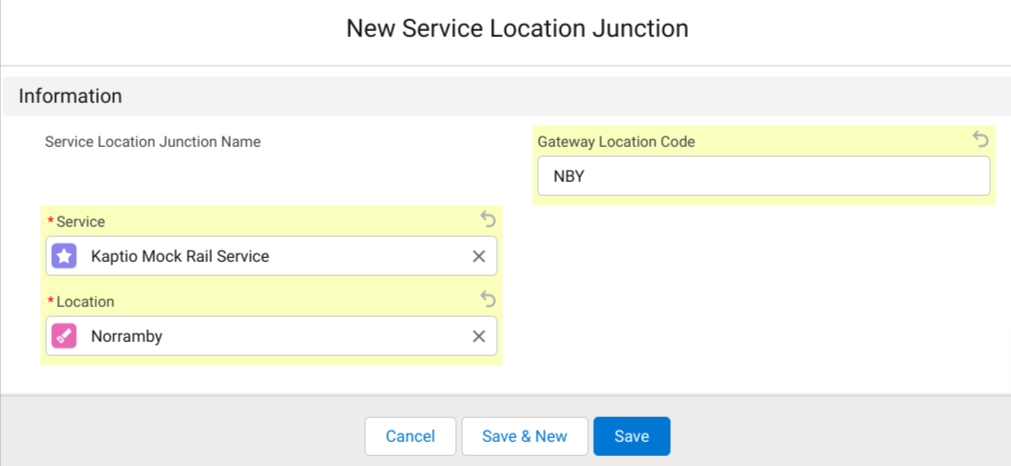Viewport: 1011px width, 466px height.
Task: Click the Service Location Junction Name label
Action: [x=153, y=142]
